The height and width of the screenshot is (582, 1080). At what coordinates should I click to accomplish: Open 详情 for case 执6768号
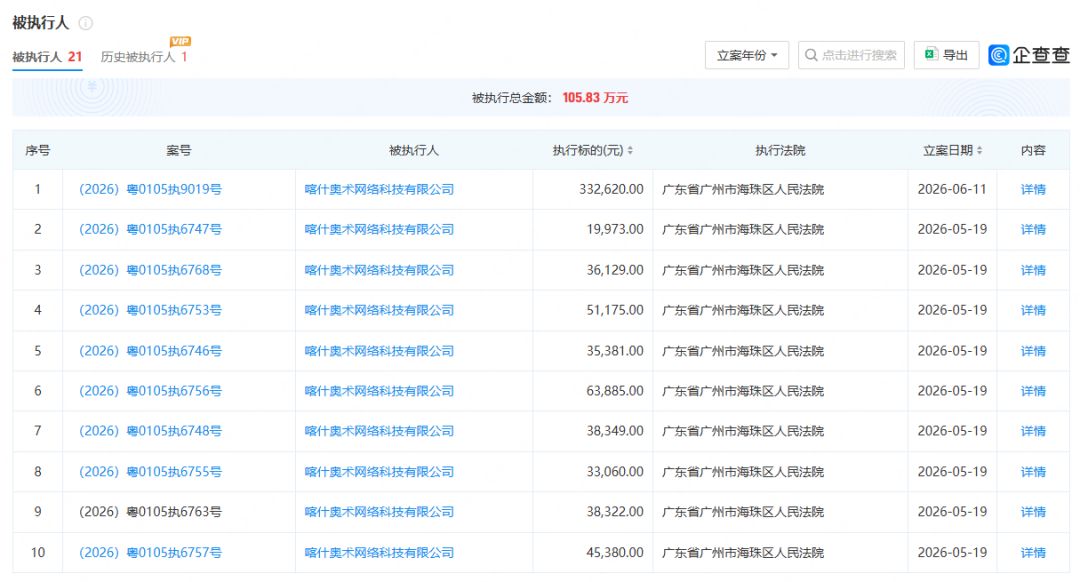click(x=1033, y=270)
